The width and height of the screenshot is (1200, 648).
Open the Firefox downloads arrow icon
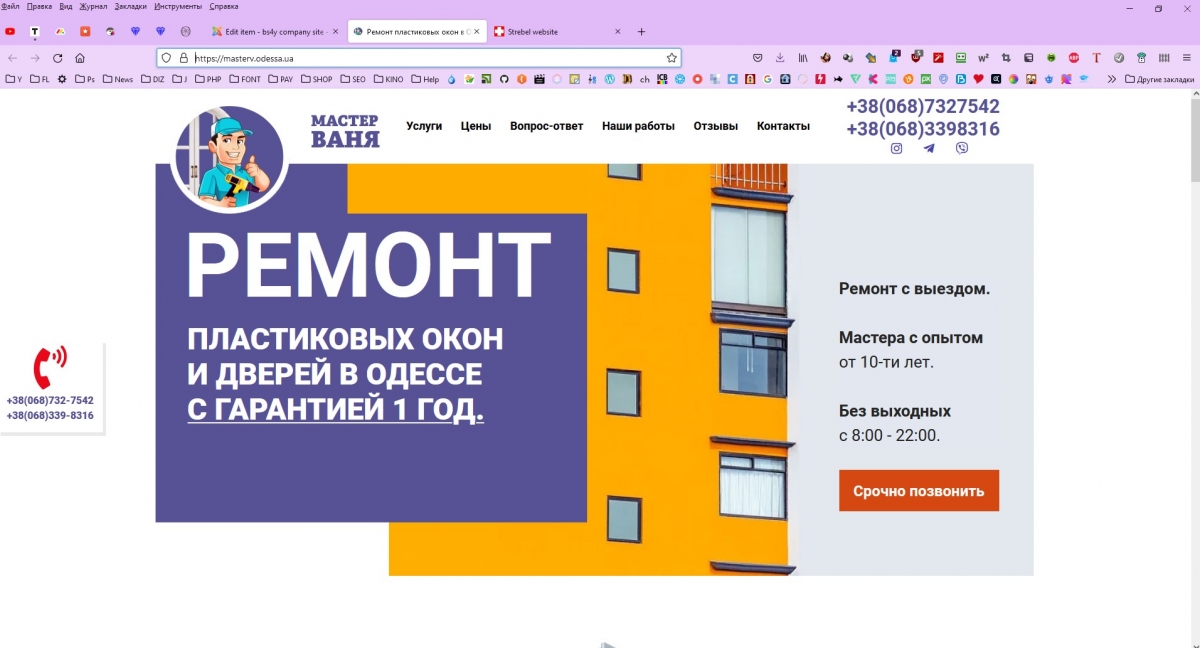(x=780, y=58)
